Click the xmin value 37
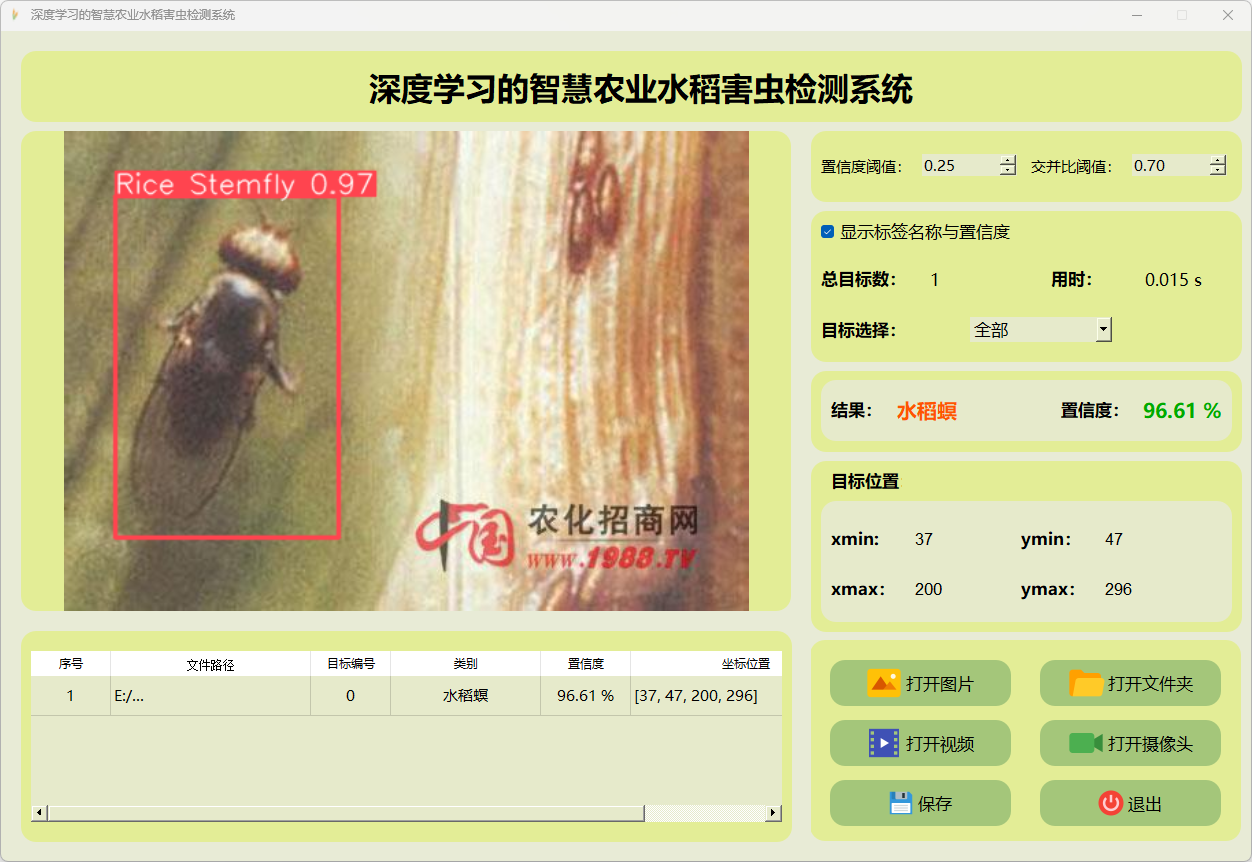Image resolution: width=1252 pixels, height=862 pixels. click(x=923, y=539)
